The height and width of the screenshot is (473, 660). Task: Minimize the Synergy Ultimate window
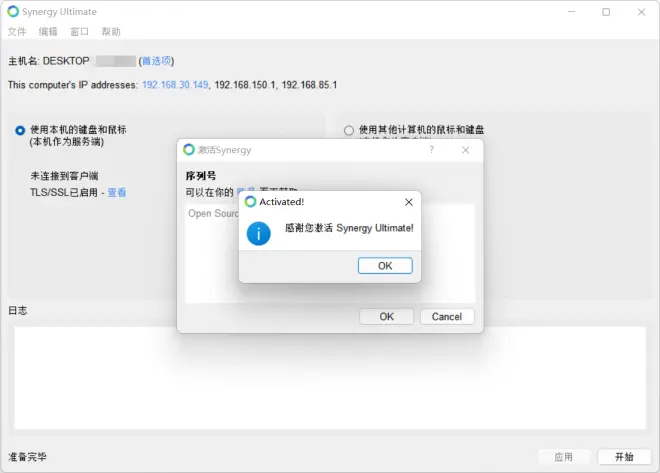click(x=571, y=12)
